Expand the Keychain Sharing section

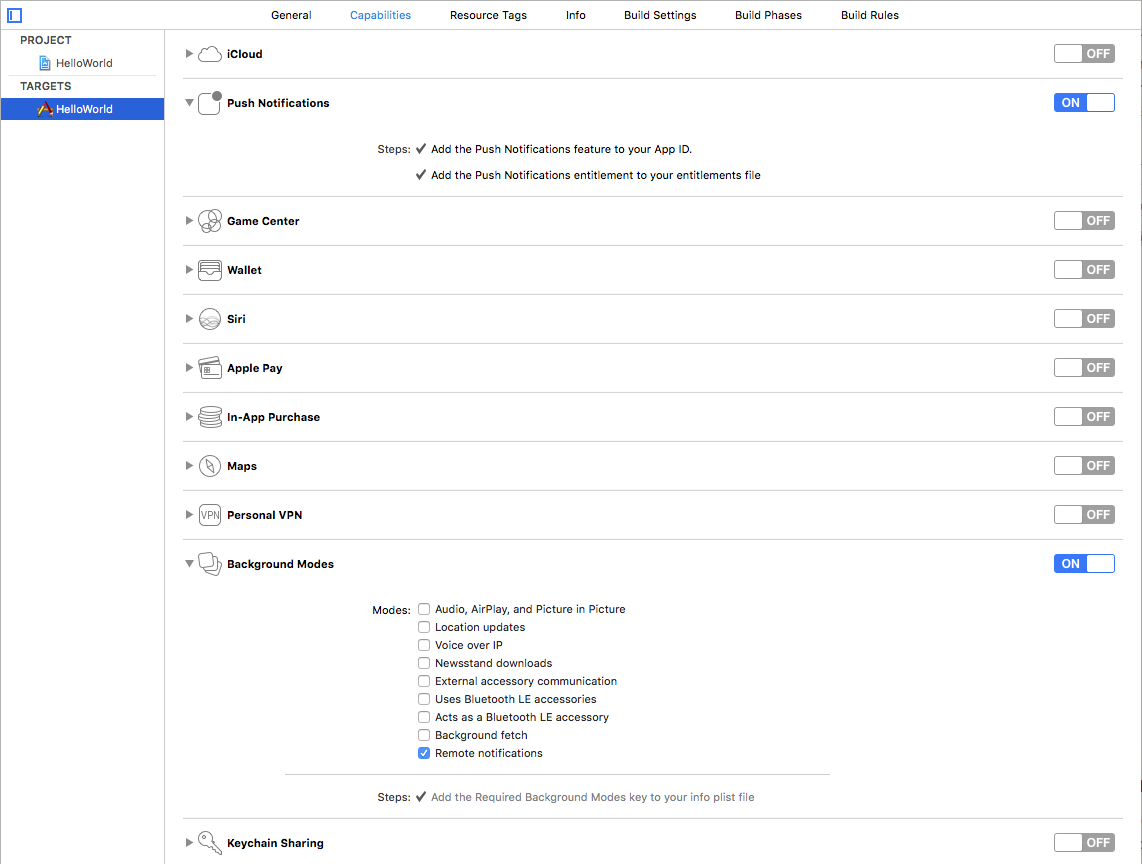click(189, 843)
